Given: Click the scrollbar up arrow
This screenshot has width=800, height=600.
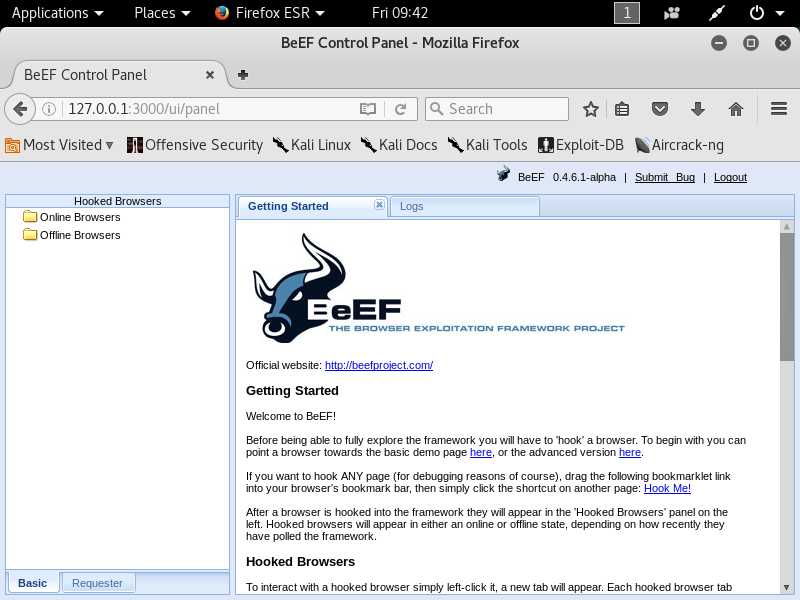Looking at the screenshot, I should click(x=787, y=227).
